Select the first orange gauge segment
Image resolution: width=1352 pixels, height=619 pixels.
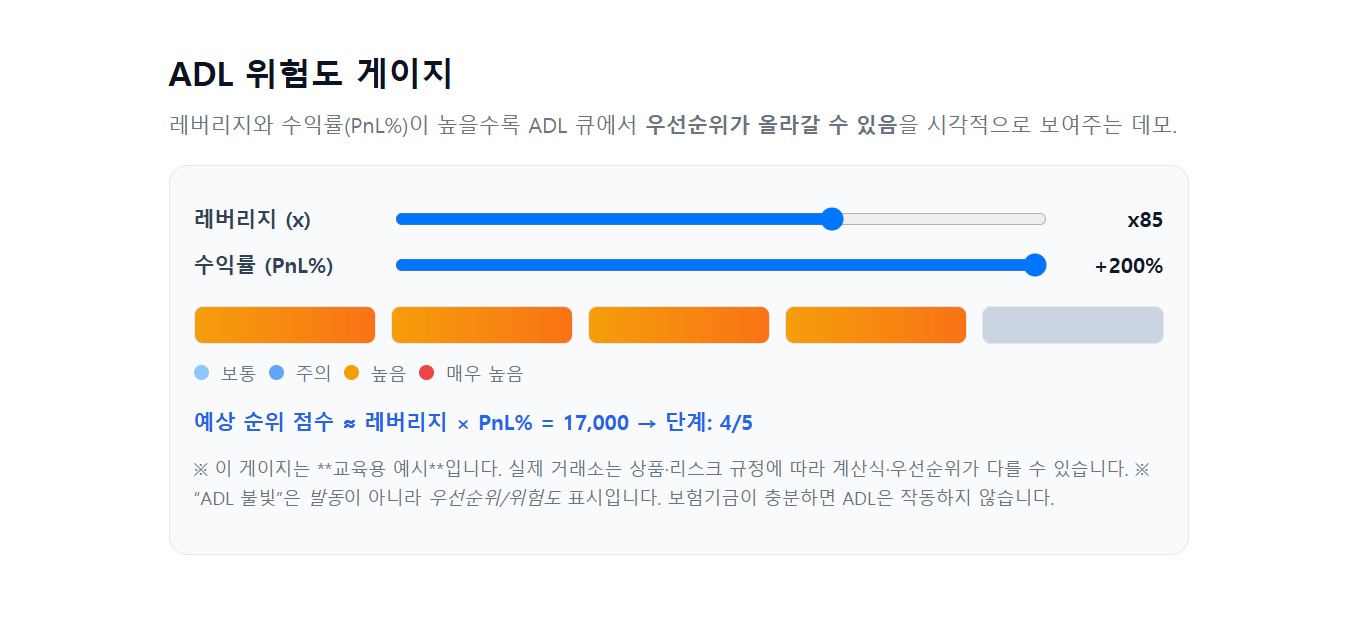click(x=284, y=324)
